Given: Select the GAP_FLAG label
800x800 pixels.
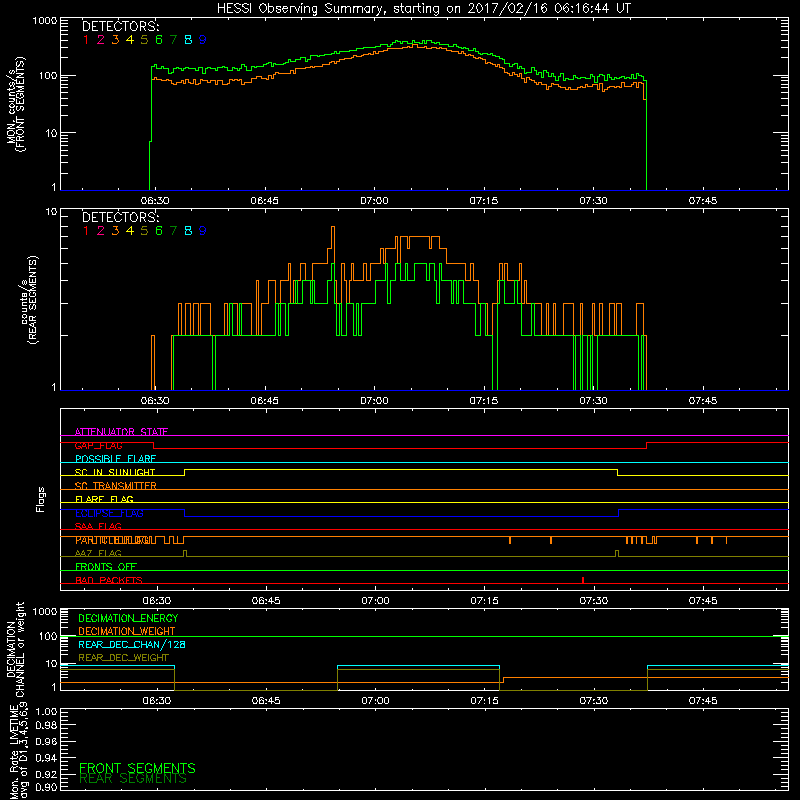Looking at the screenshot, I should (98, 445).
